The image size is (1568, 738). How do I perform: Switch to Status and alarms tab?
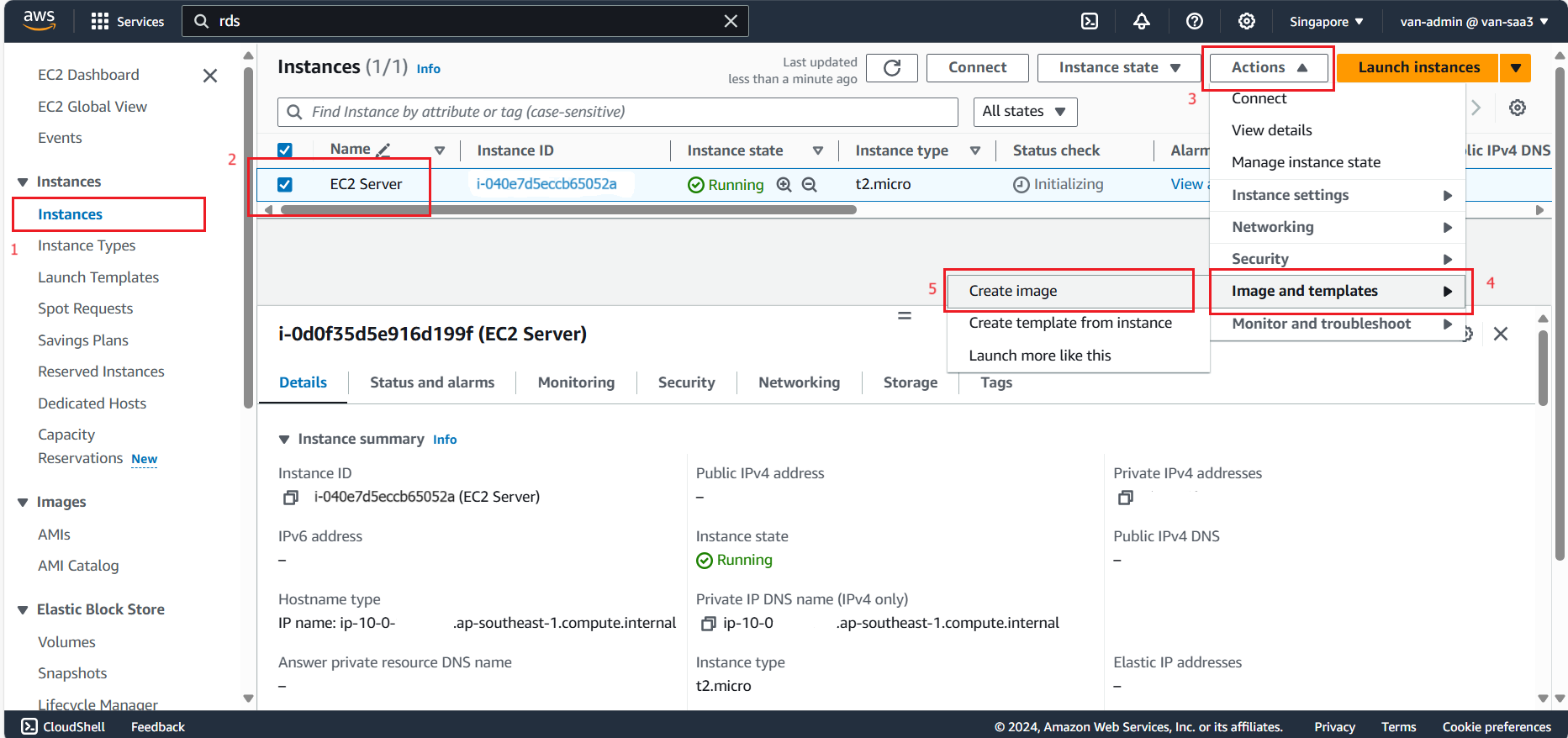pyautogui.click(x=432, y=382)
